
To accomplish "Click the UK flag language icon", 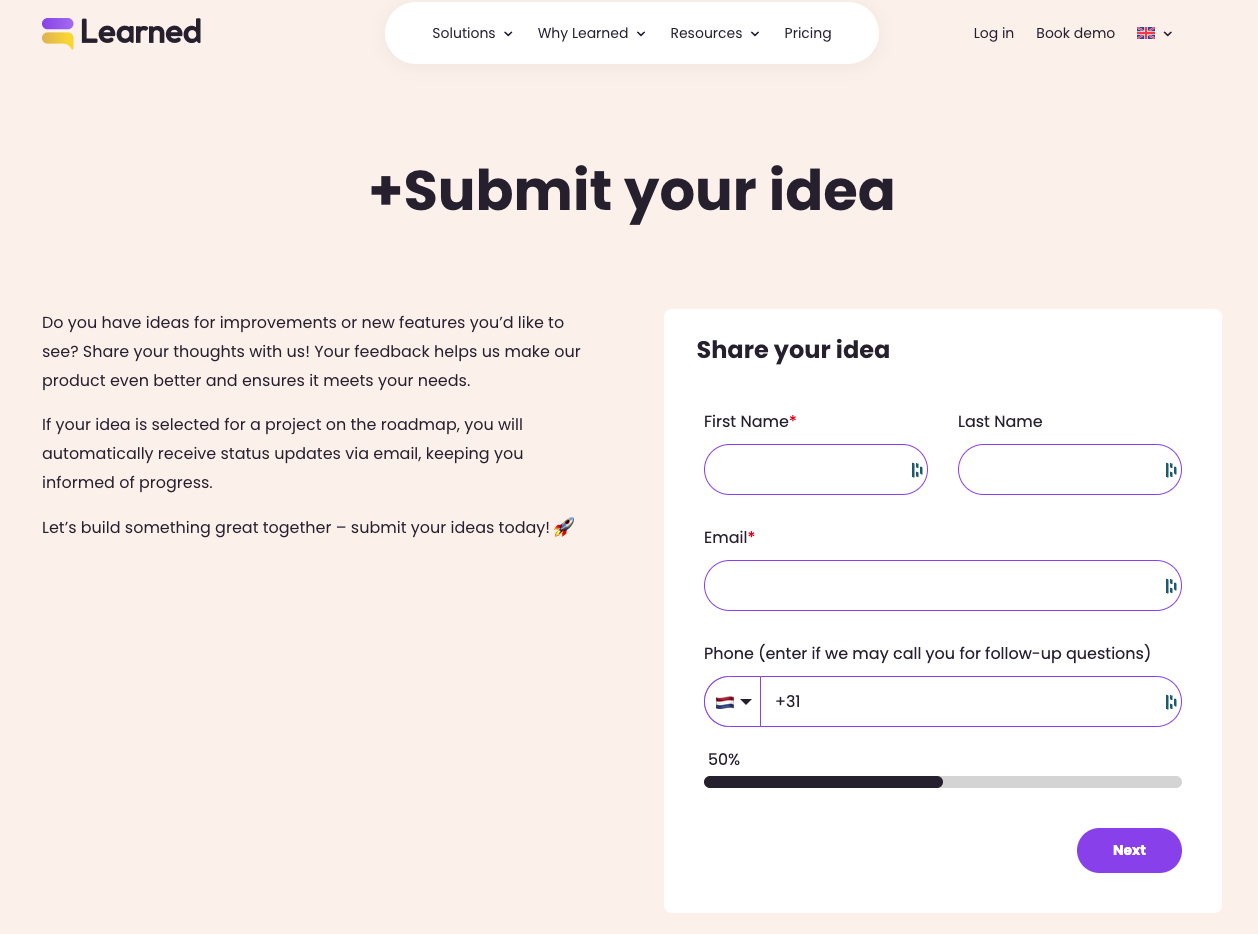I will point(1146,33).
